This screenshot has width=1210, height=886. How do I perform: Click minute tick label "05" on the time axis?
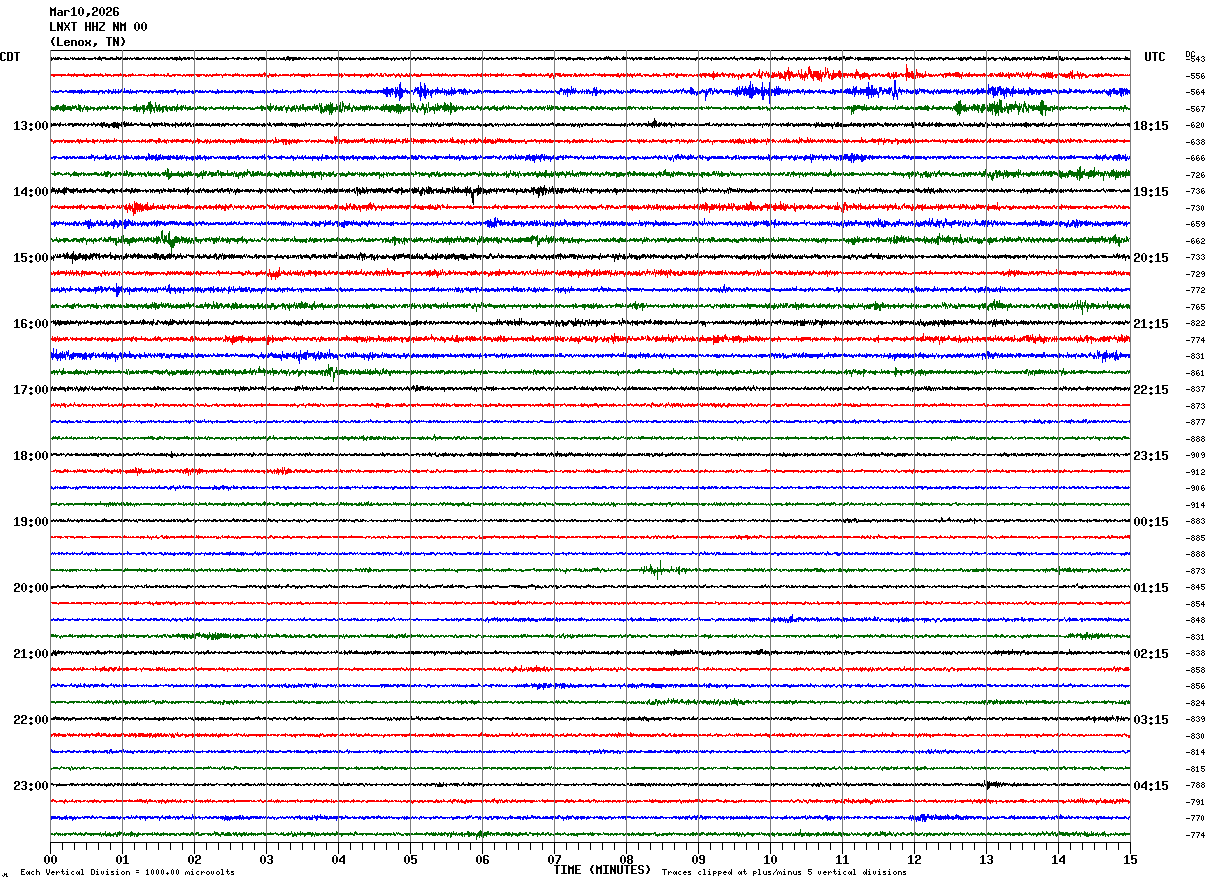410,859
